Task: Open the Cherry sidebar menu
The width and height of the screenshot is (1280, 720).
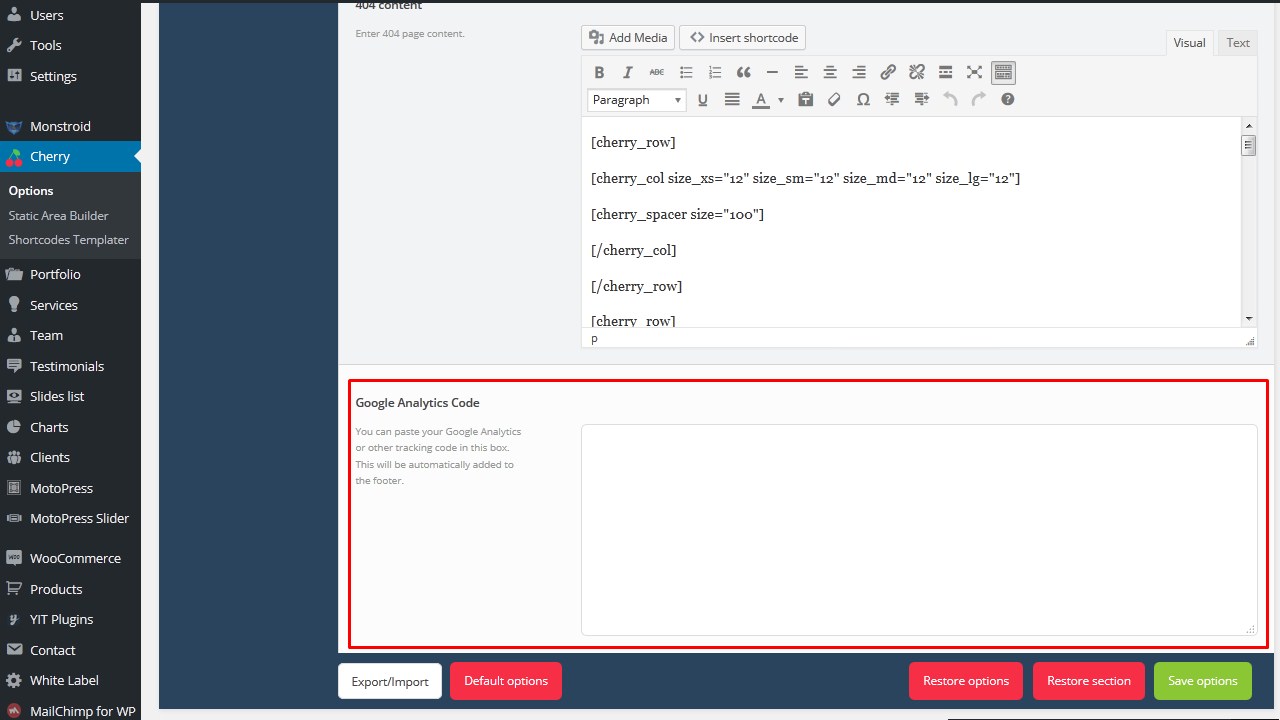Action: [x=70, y=156]
